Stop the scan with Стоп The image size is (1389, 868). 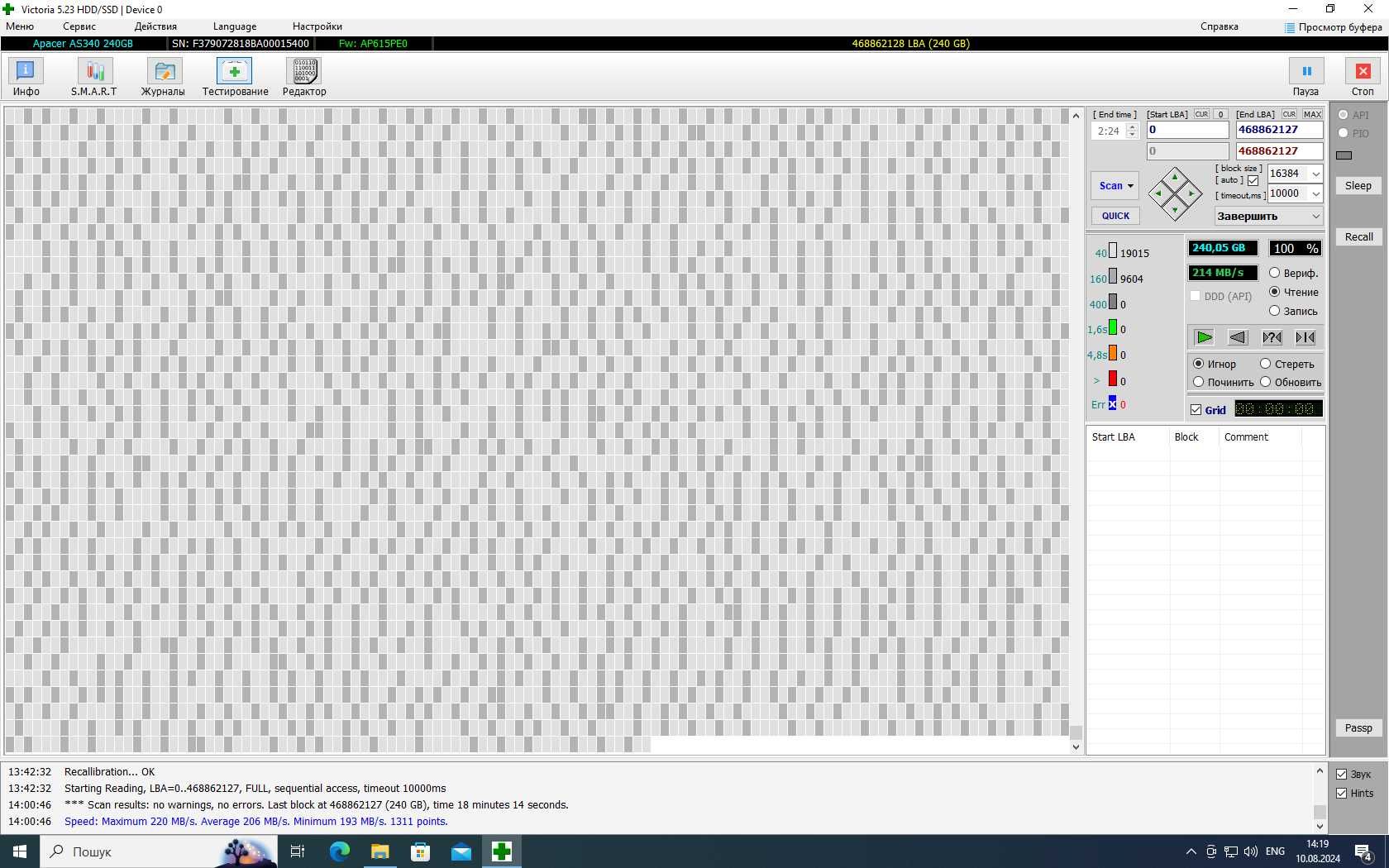(x=1363, y=77)
